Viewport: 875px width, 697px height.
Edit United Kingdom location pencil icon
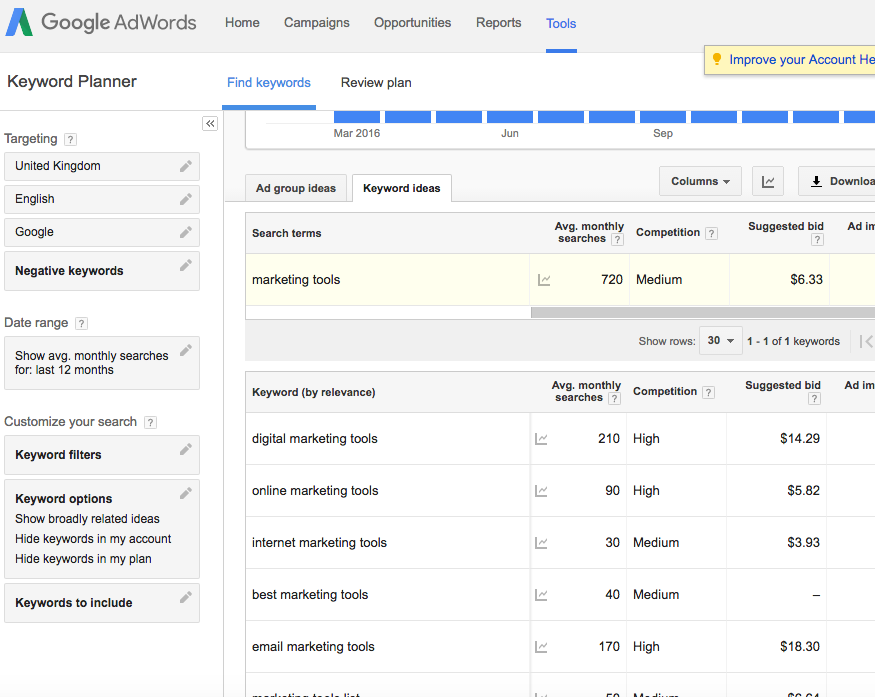[186, 166]
